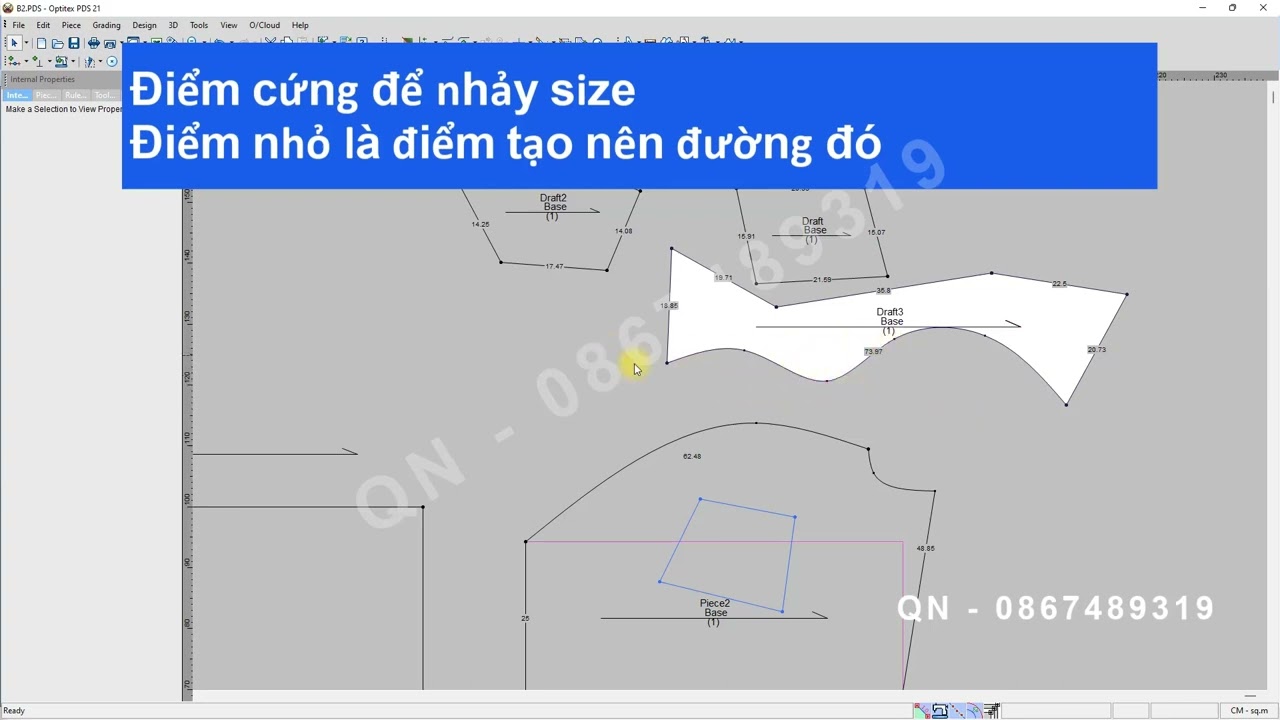Viewport: 1280px width, 720px height.
Task: Open a file with the folder icon
Action: 57,43
